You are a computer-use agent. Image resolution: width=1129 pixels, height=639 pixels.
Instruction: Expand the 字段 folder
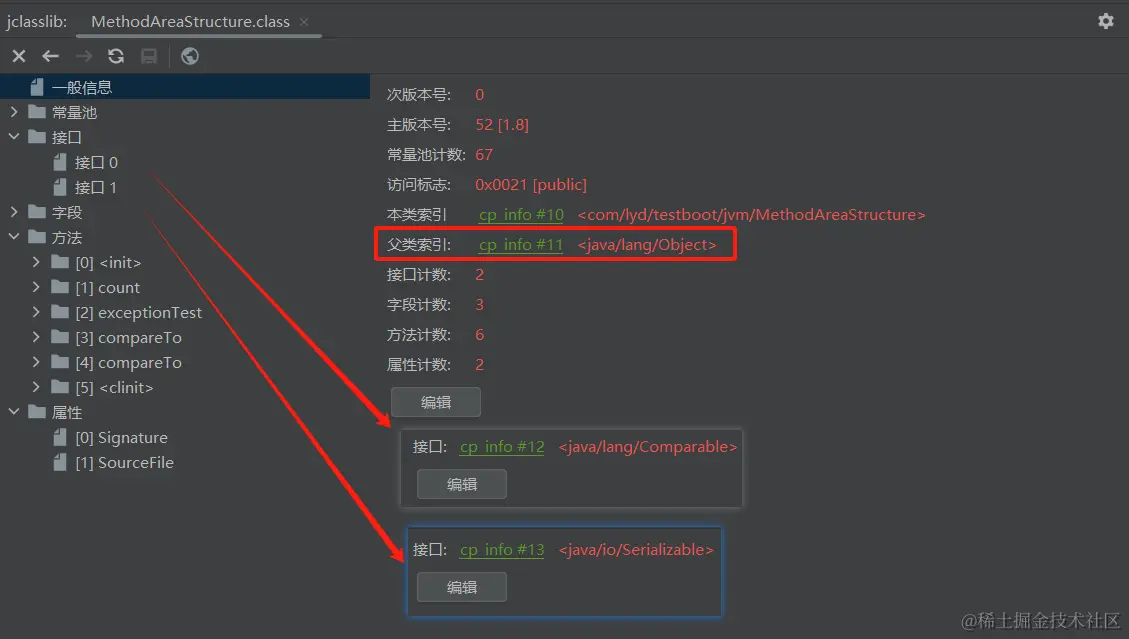coord(14,212)
